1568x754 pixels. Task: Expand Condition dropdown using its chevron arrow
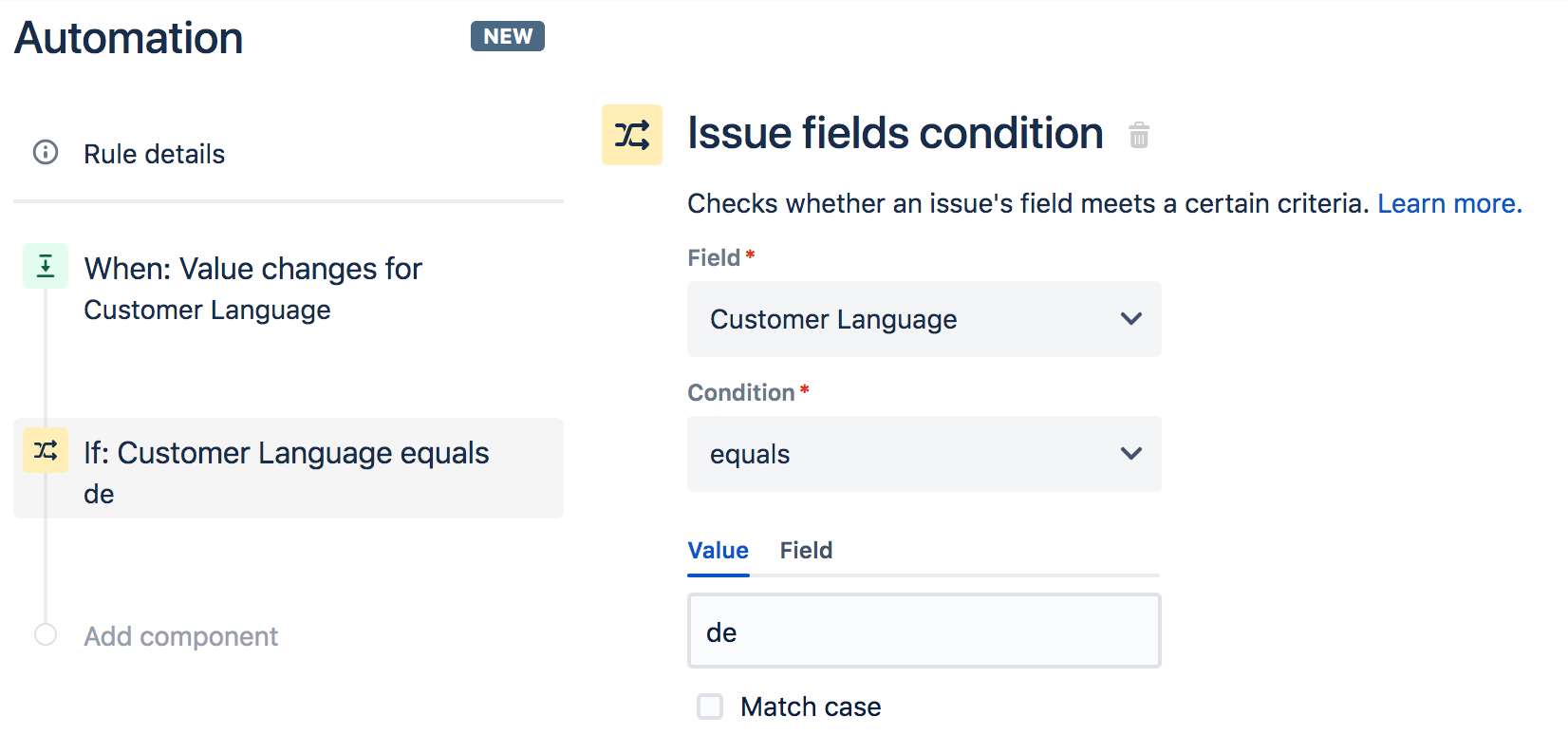tap(1130, 454)
